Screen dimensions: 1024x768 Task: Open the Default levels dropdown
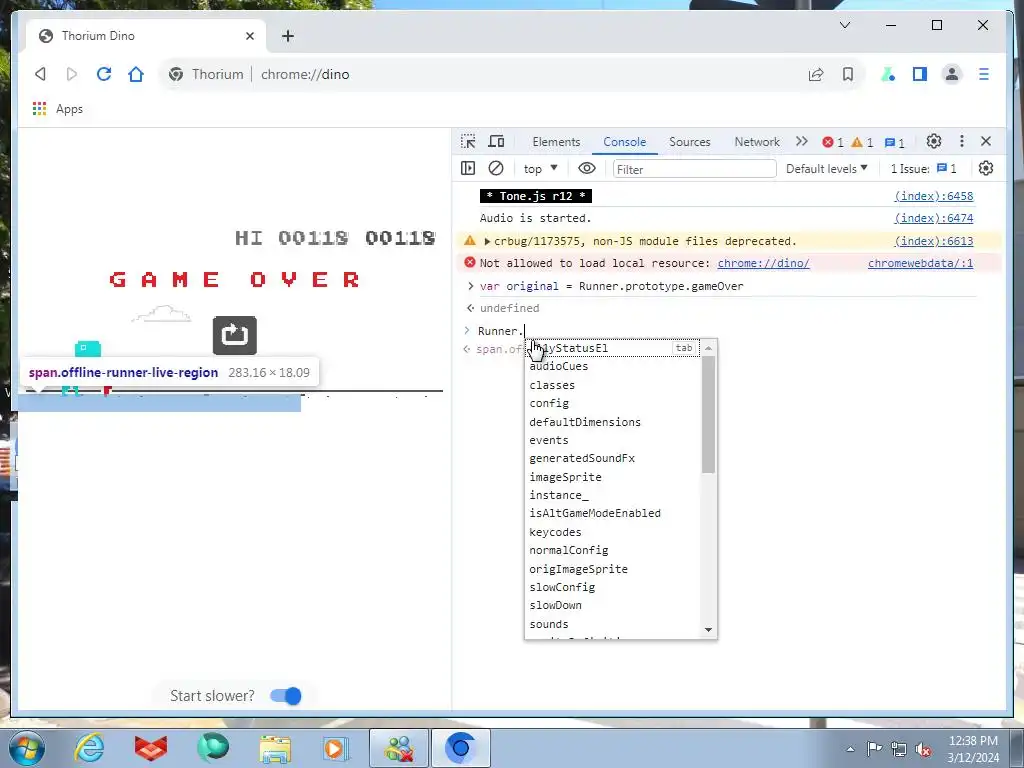(826, 168)
